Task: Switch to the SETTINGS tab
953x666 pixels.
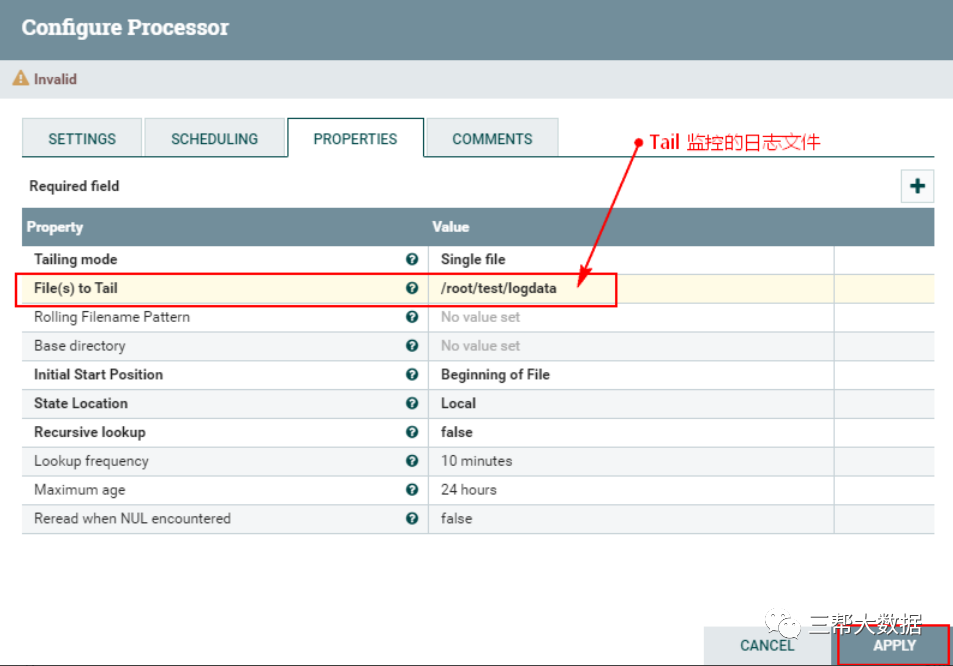Action: (x=82, y=139)
